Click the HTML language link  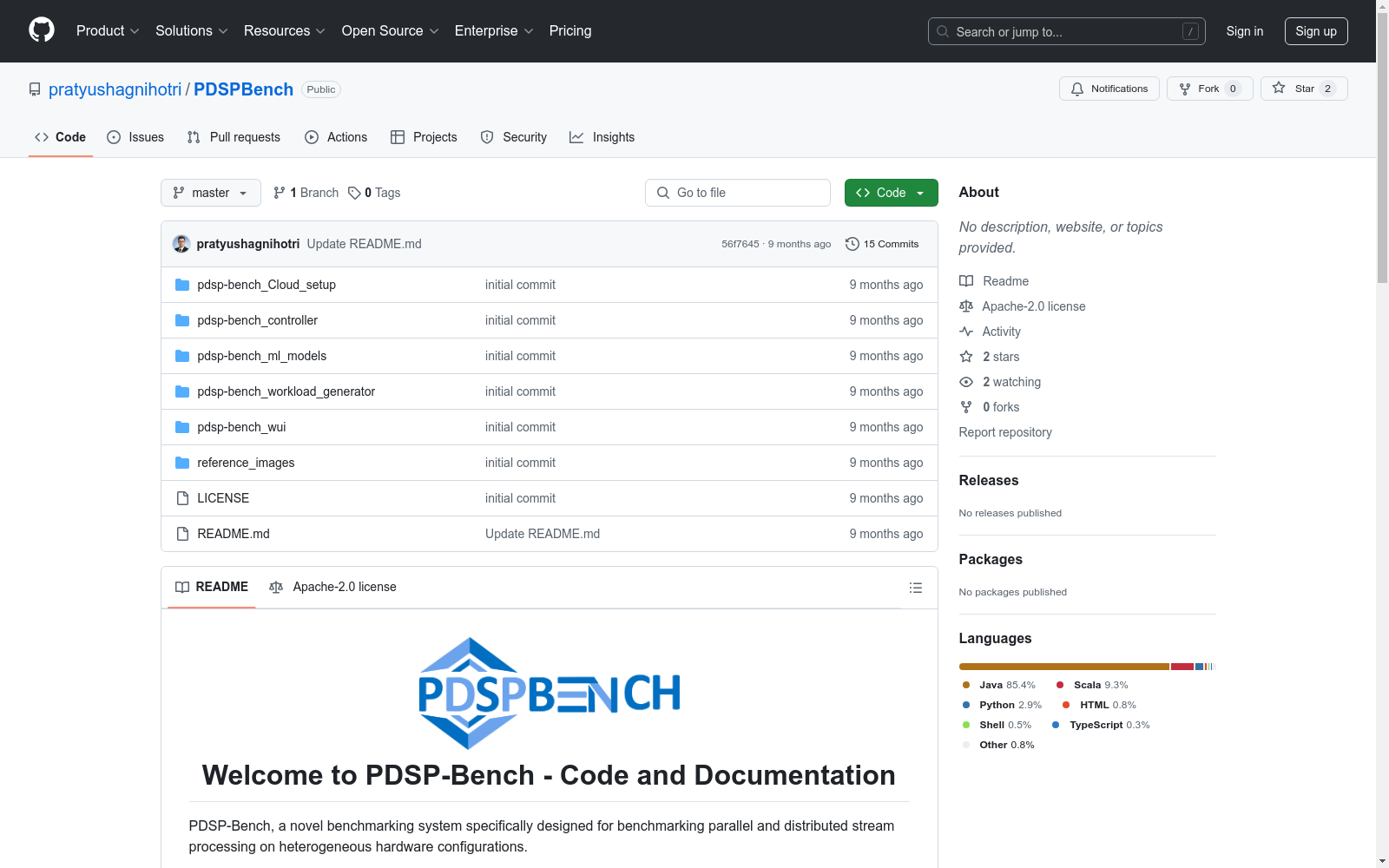pos(1099,705)
